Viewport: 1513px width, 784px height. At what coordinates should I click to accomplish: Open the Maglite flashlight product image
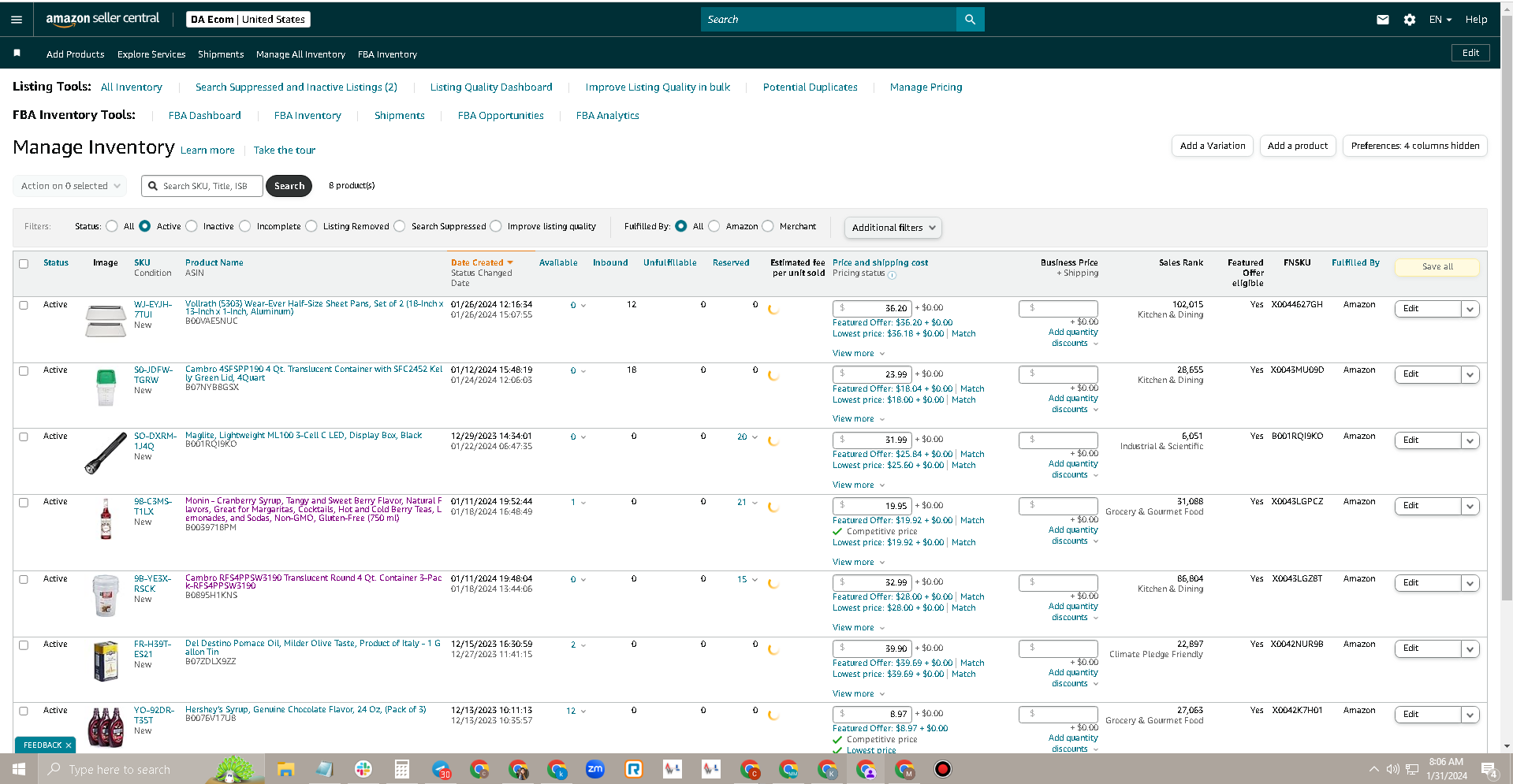point(106,453)
